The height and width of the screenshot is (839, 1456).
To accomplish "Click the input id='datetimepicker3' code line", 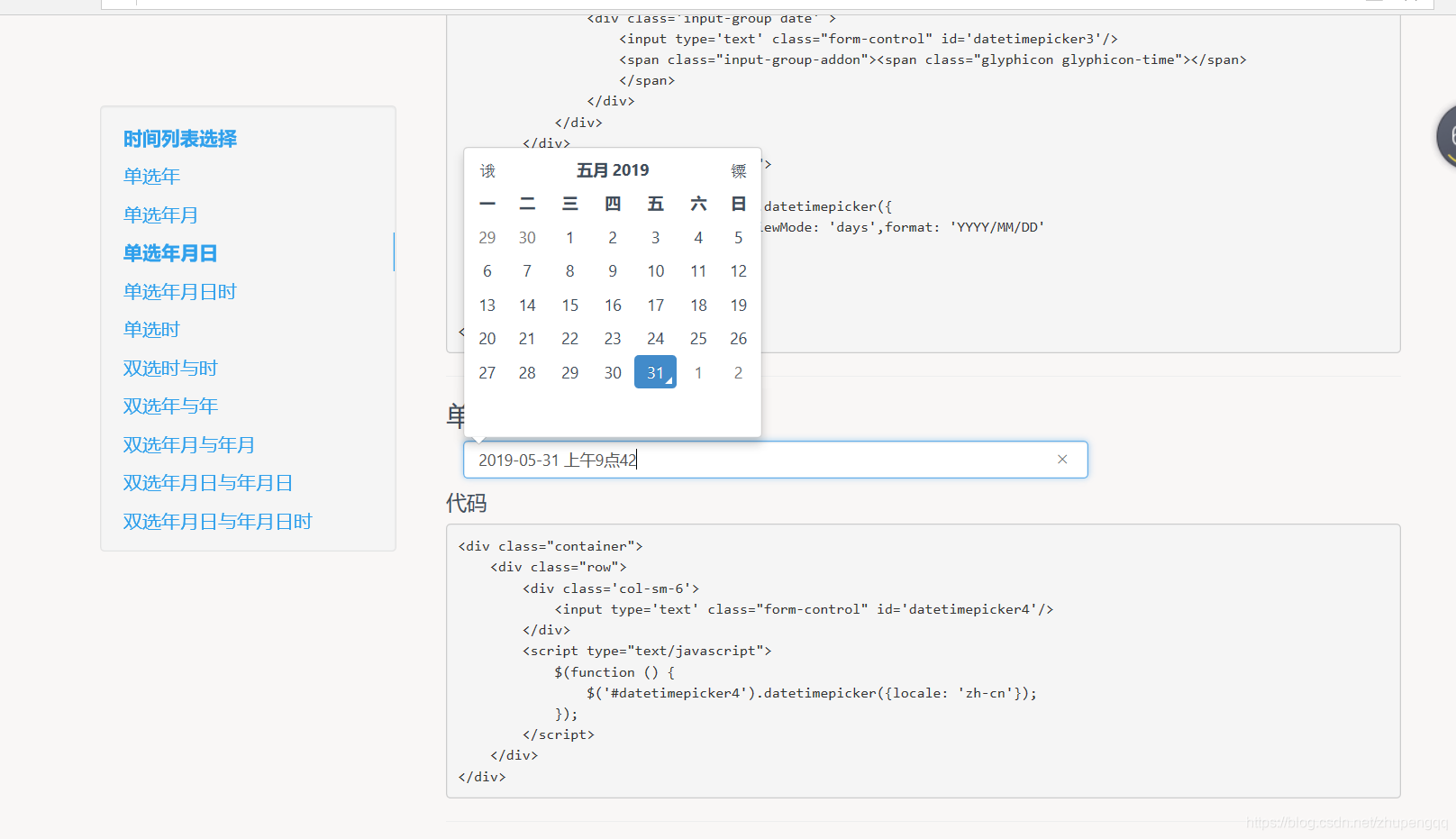I will (x=869, y=39).
